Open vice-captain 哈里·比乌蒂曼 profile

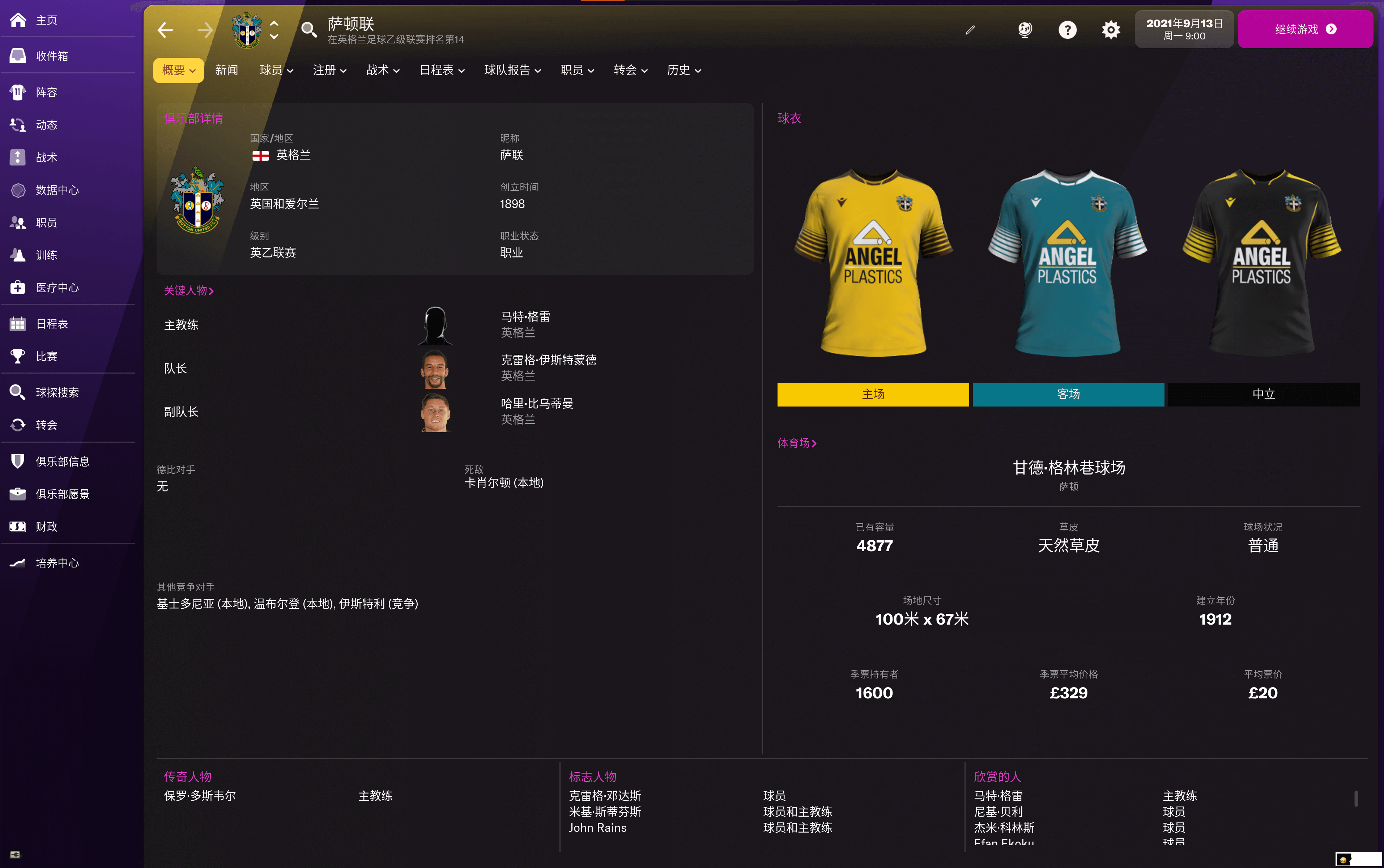point(537,404)
